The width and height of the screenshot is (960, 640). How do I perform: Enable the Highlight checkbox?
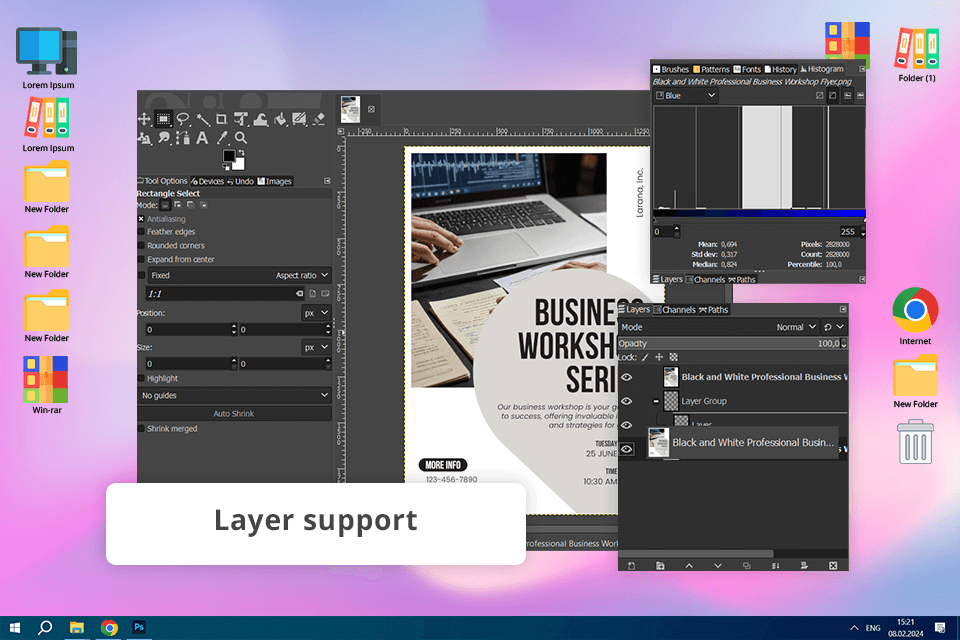[x=141, y=378]
